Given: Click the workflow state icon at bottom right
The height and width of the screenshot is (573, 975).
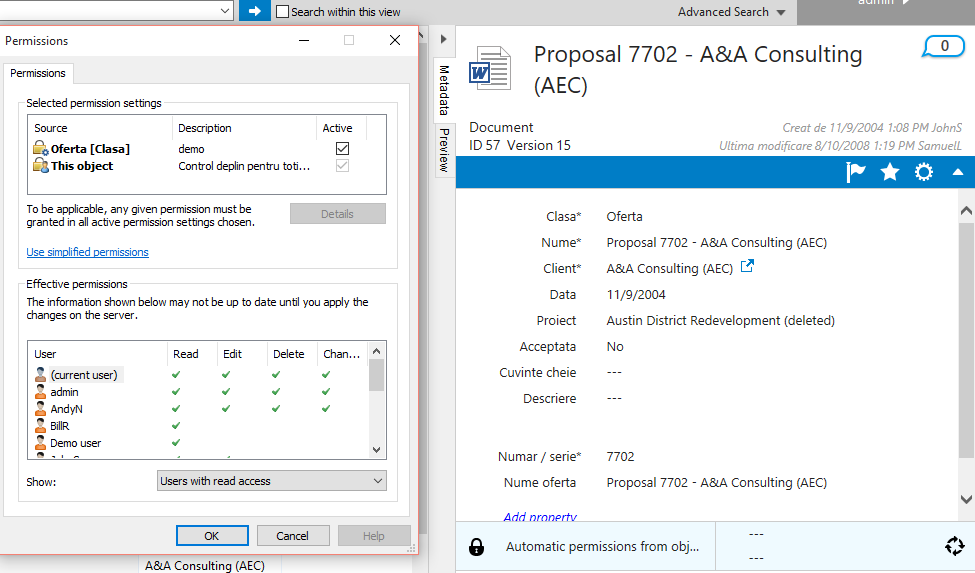Looking at the screenshot, I should (954, 546).
